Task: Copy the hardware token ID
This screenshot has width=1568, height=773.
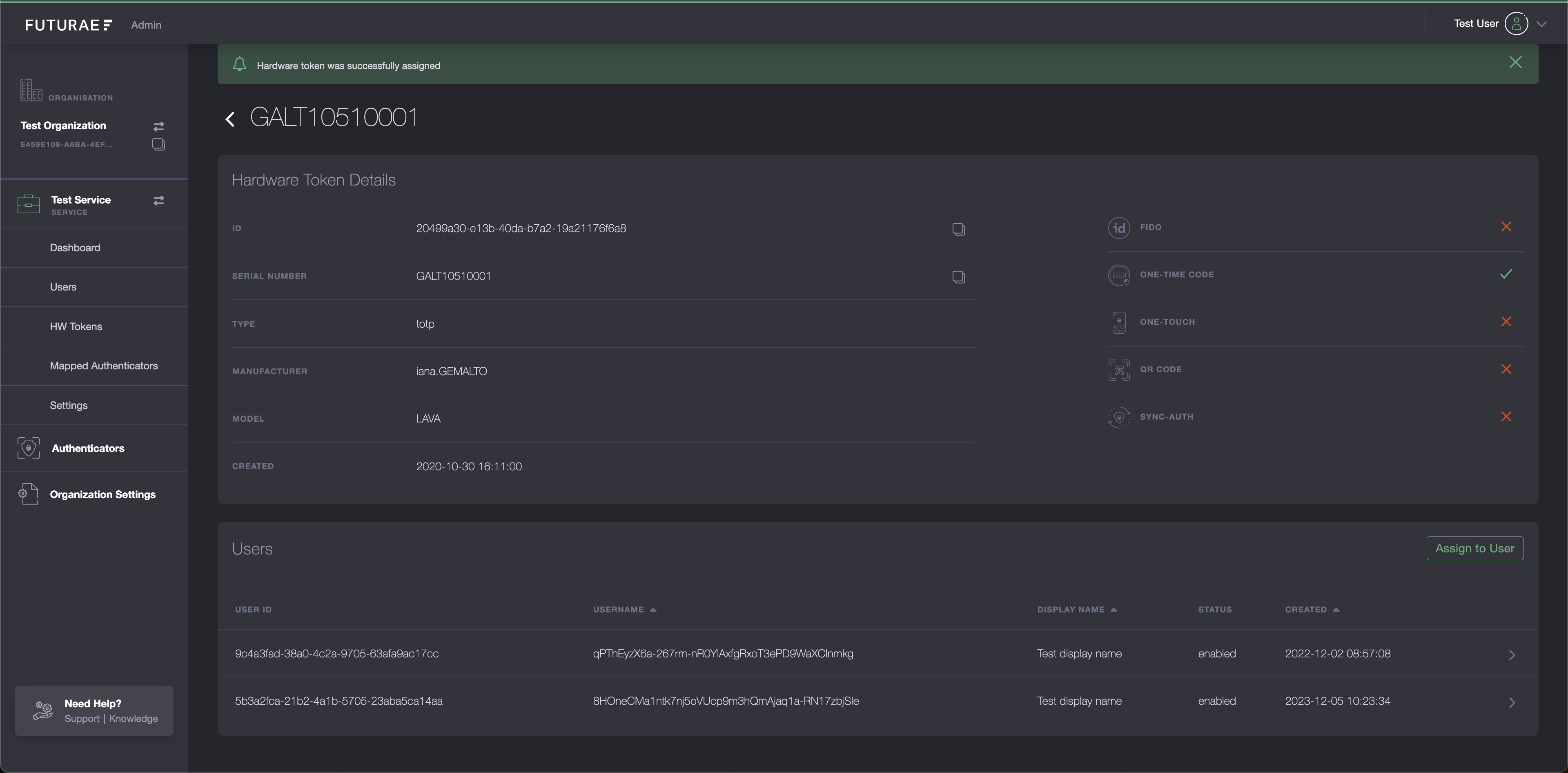Action: click(959, 229)
